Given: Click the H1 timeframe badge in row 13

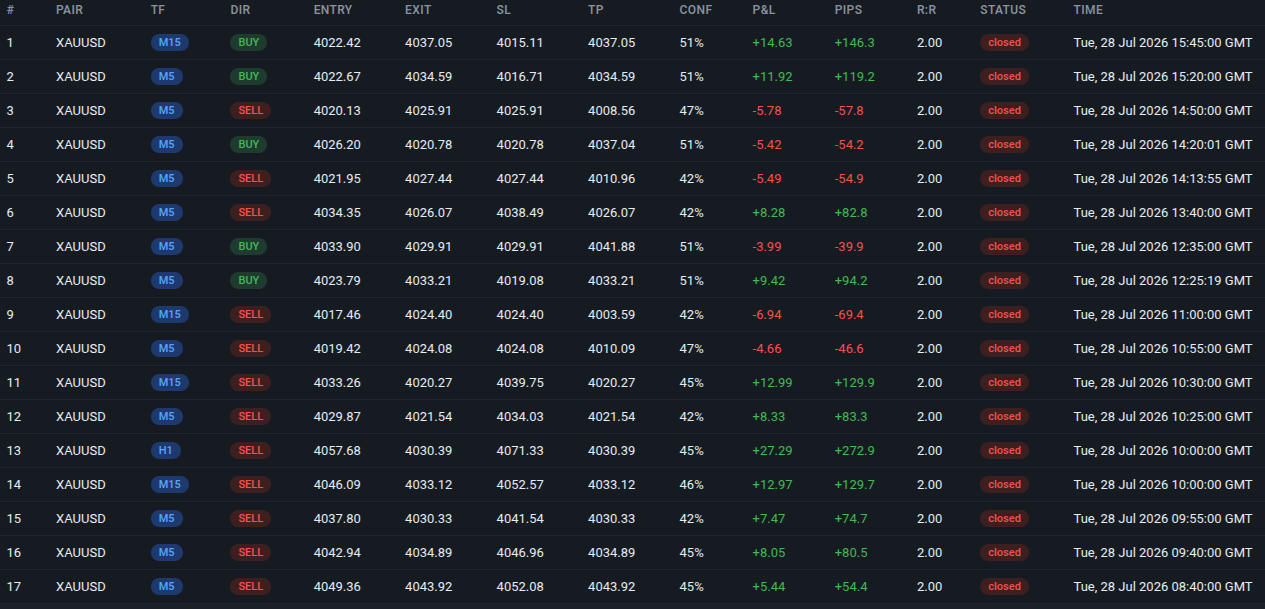Looking at the screenshot, I should pos(166,451).
